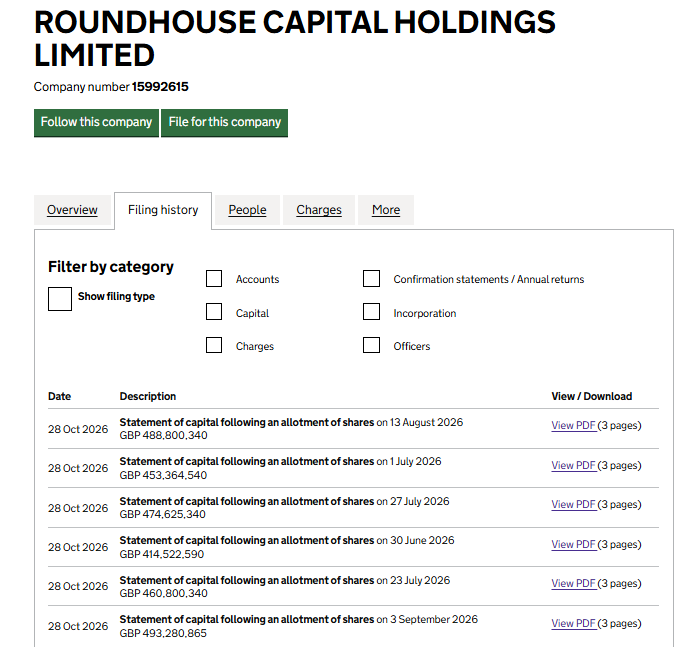This screenshot has height=647, width=692.
Task: Enable the Show filing type checkbox
Action: (60, 299)
